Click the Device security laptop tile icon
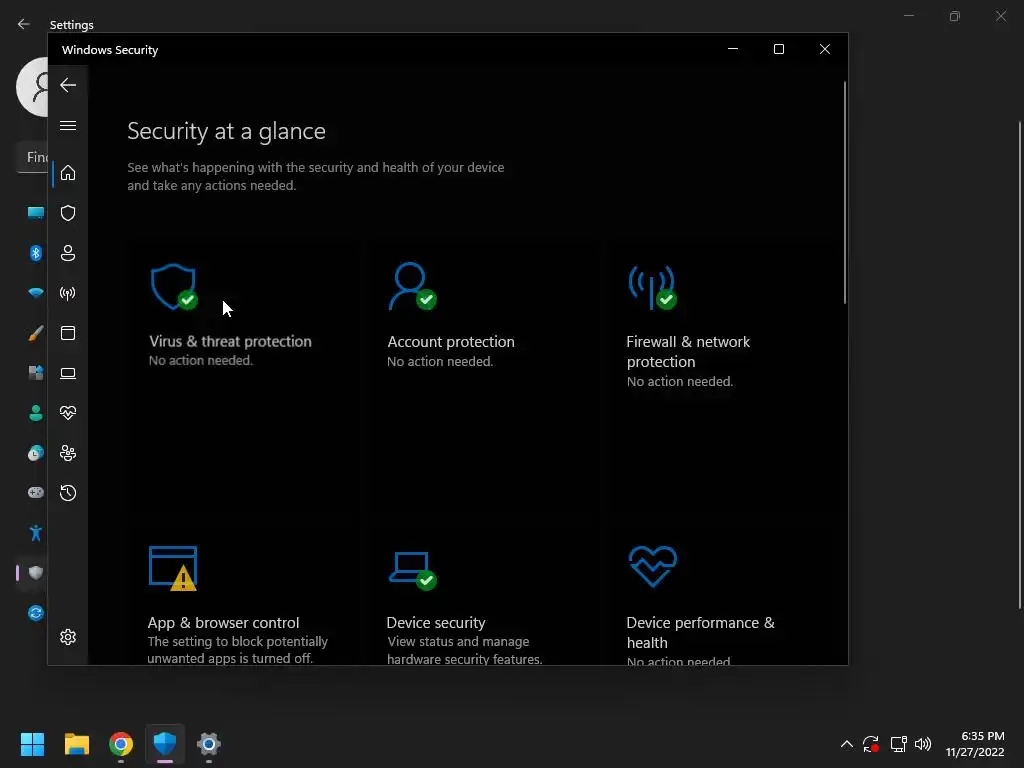This screenshot has height=768, width=1024. tap(413, 570)
